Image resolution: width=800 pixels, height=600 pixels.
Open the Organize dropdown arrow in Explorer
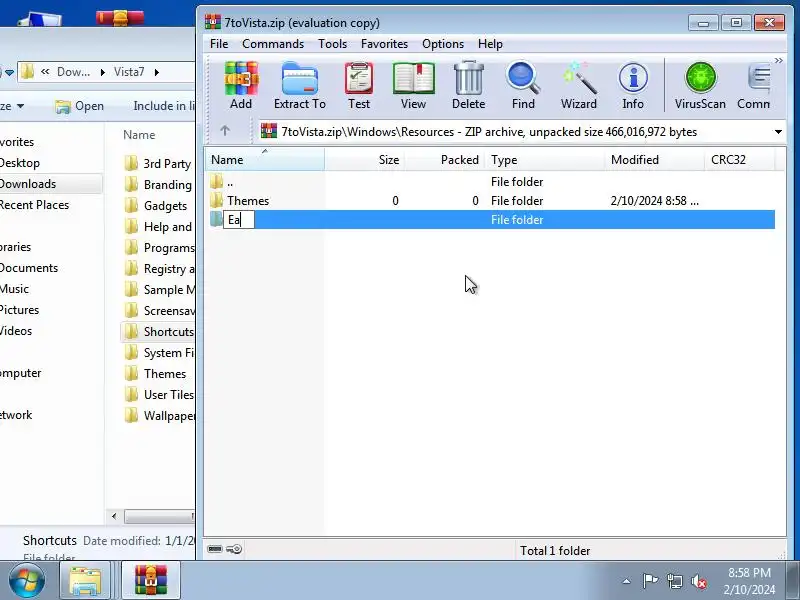click(x=20, y=106)
